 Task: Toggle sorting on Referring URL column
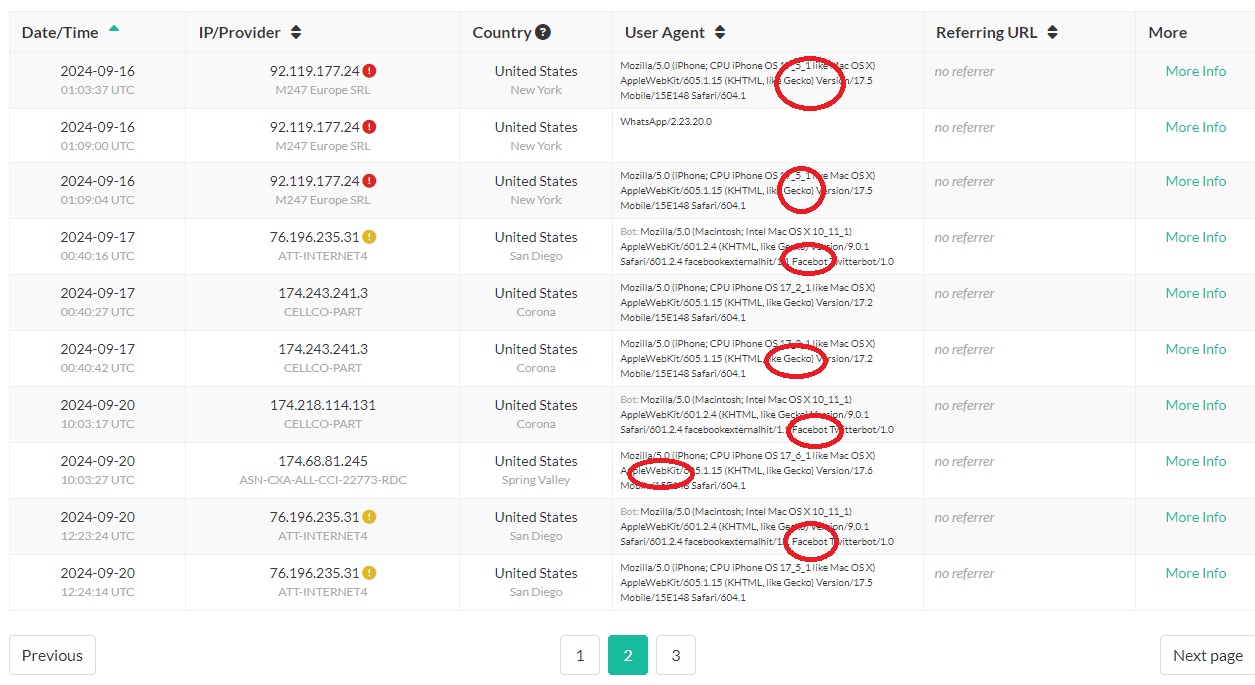tap(1053, 31)
